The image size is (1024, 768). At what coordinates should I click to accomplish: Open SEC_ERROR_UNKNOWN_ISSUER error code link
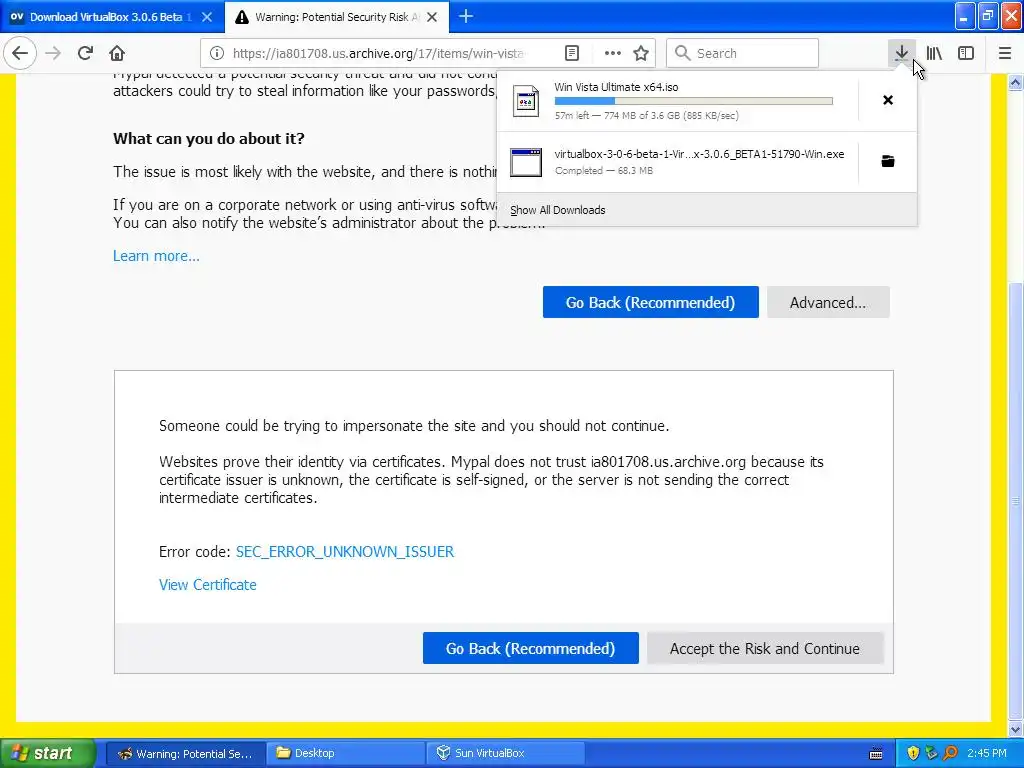(345, 552)
